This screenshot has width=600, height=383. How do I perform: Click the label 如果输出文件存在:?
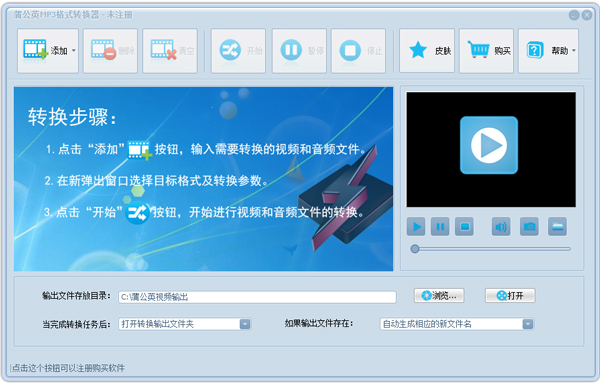pos(319,324)
